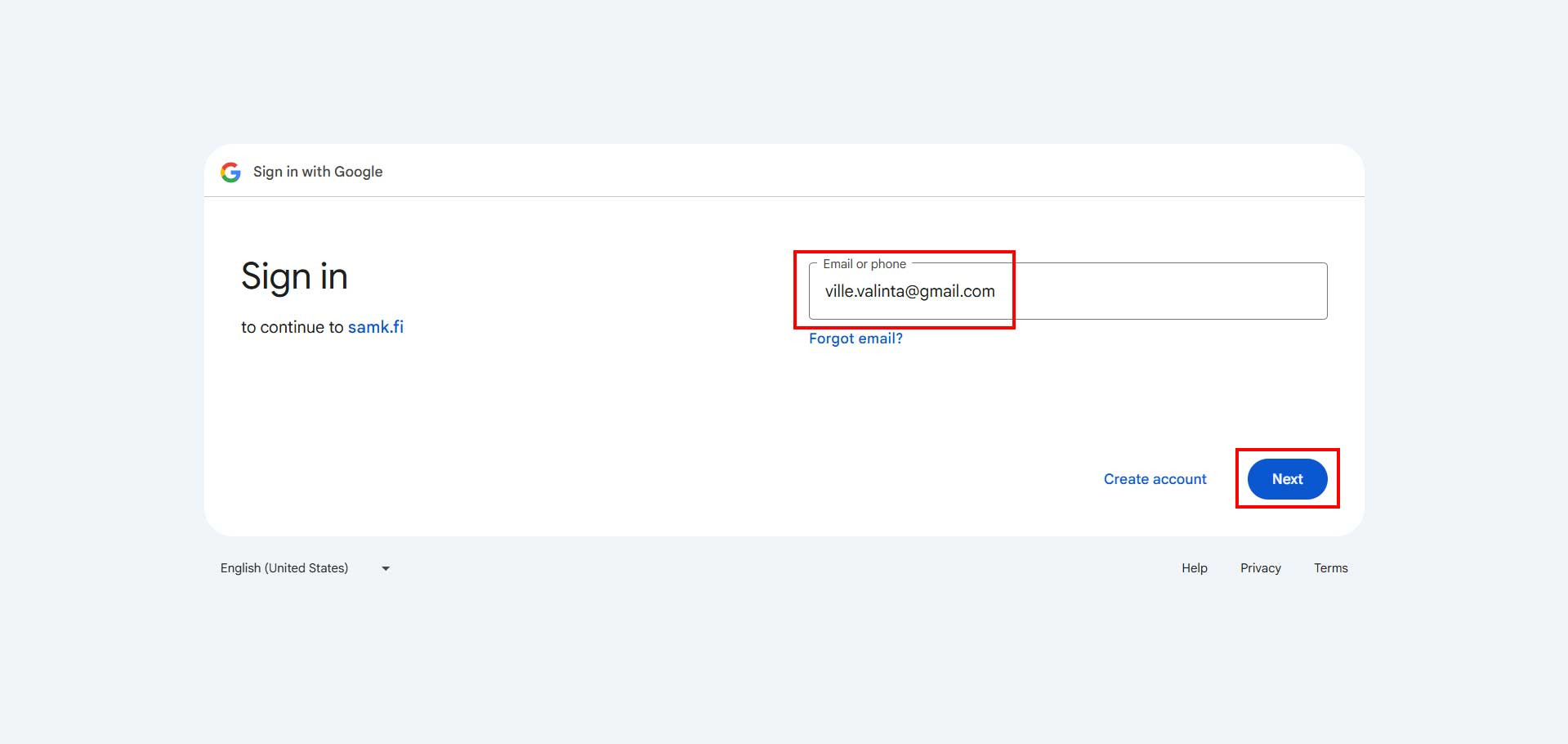This screenshot has width=1568, height=744.
Task: Open the samk.fi link
Action: point(375,327)
